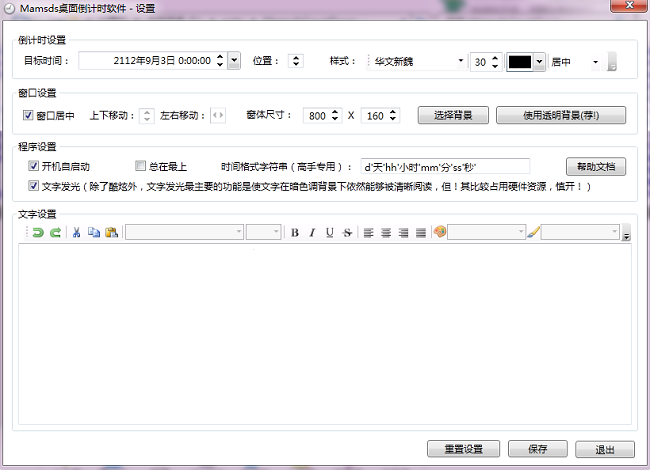Image resolution: width=650 pixels, height=470 pixels.
Task: Click the undo icon in text toolbar
Action: pos(38,232)
